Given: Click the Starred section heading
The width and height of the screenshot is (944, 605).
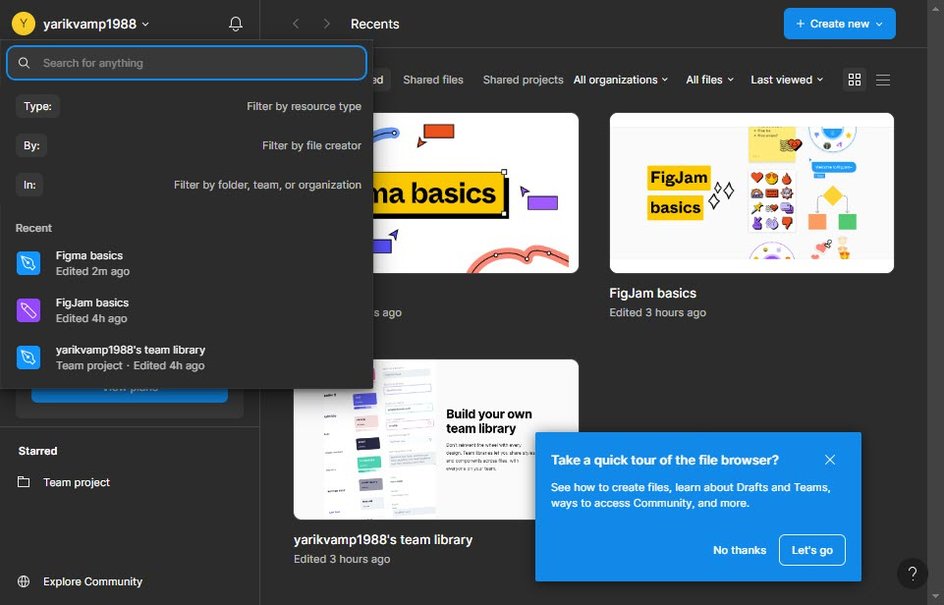Looking at the screenshot, I should (x=38, y=451).
